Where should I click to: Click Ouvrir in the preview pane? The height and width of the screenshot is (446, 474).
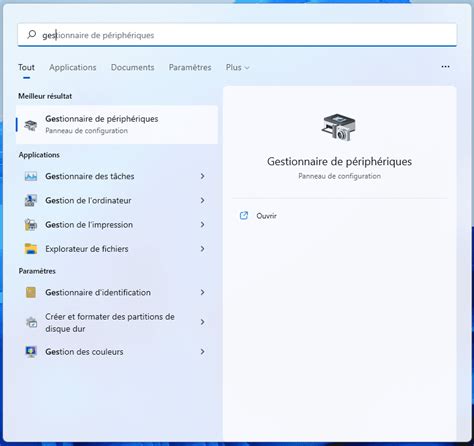point(266,216)
